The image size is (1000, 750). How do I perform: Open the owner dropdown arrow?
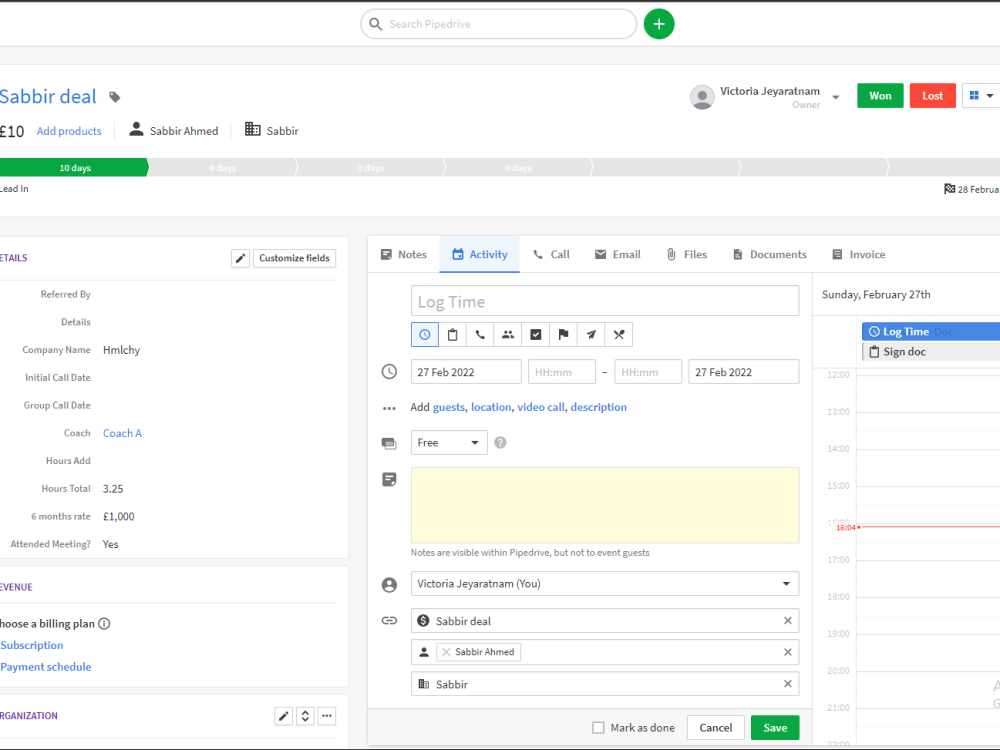(835, 98)
